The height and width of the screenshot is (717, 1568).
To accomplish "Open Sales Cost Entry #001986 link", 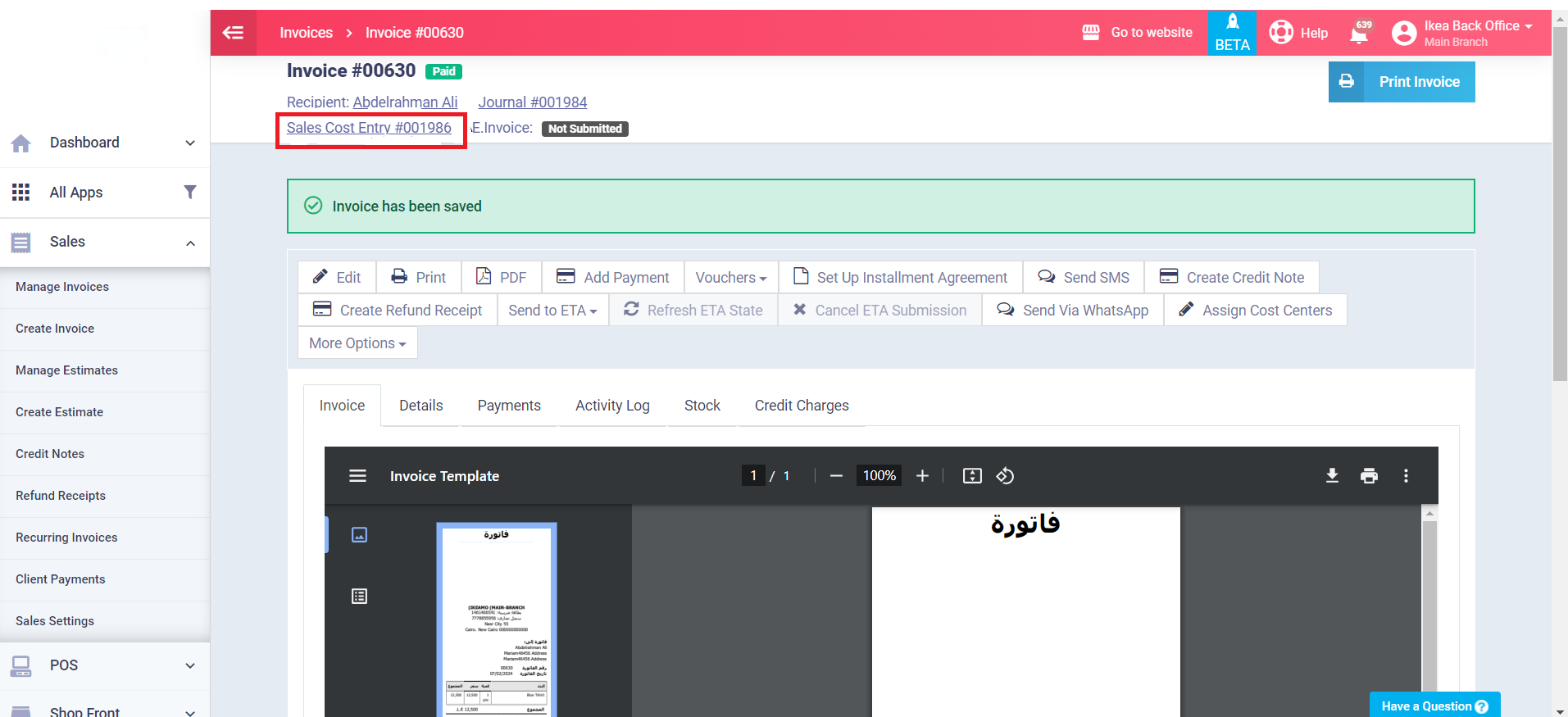I will 369,128.
